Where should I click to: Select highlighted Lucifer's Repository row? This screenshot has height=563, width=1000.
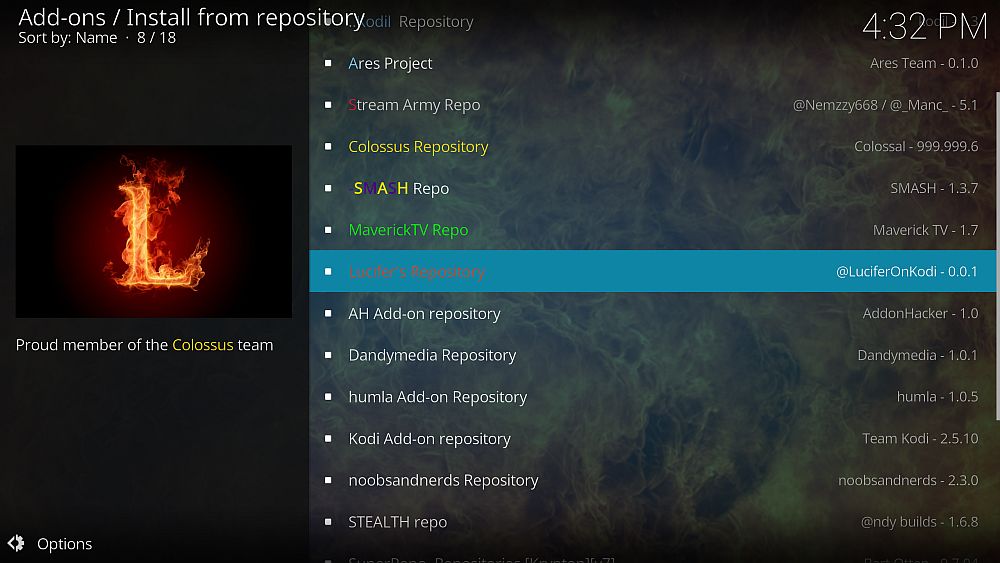pyautogui.click(x=652, y=271)
